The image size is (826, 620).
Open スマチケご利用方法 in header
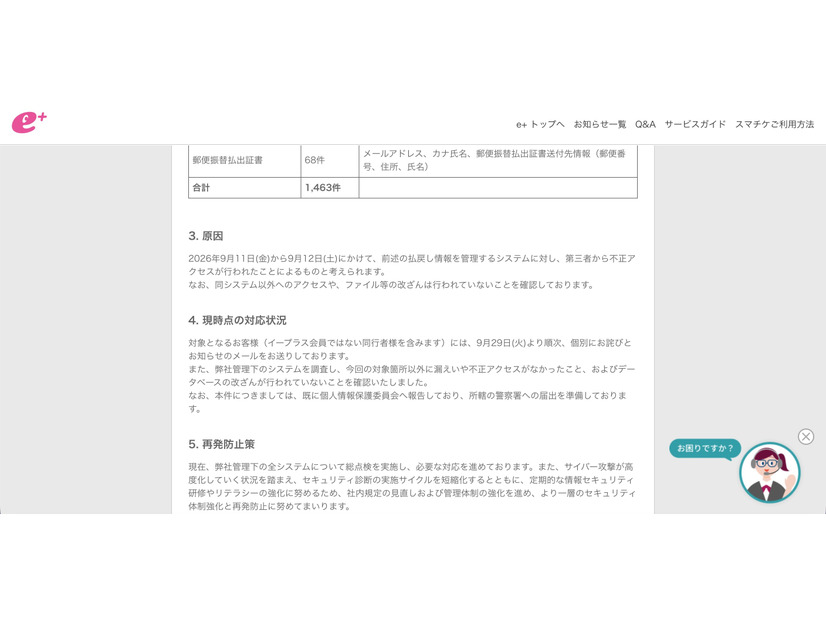(x=774, y=124)
